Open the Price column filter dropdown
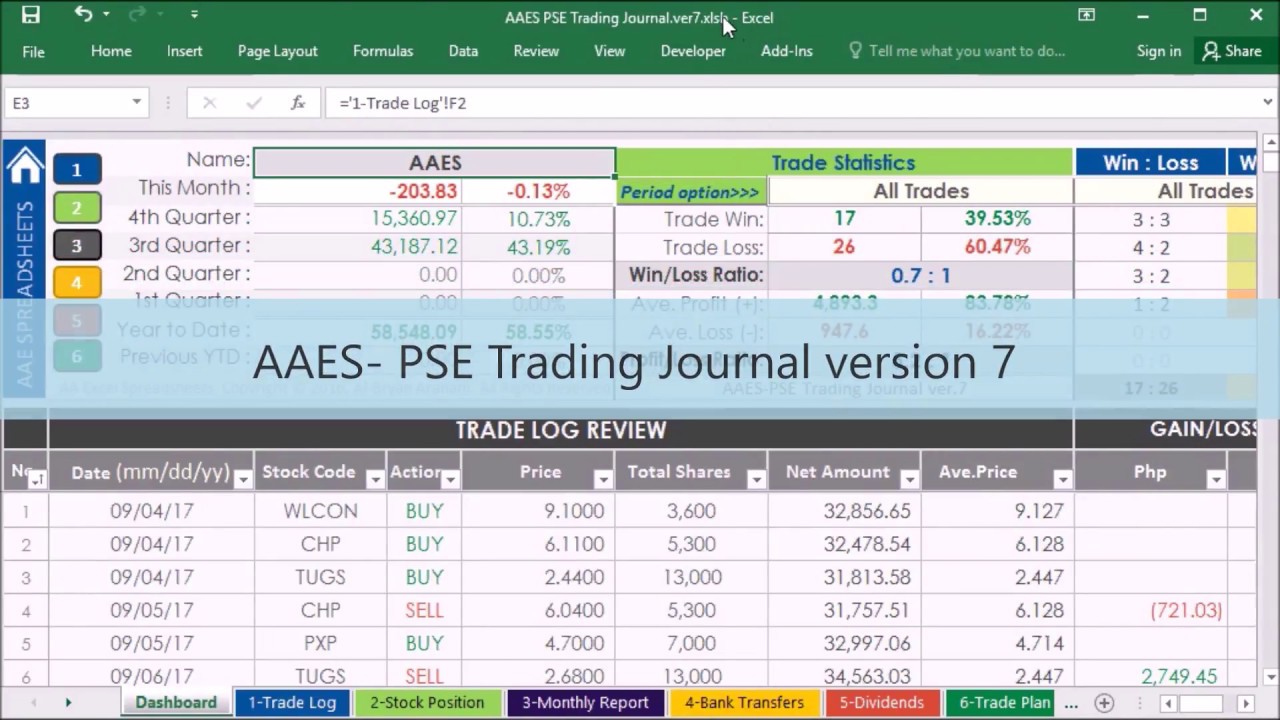The height and width of the screenshot is (720, 1280). point(603,480)
